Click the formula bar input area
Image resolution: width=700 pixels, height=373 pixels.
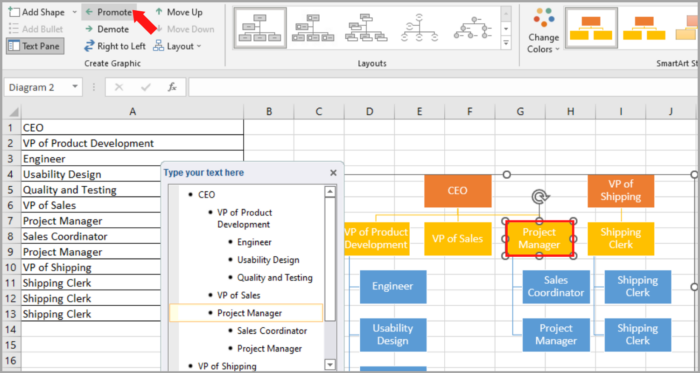coord(444,87)
